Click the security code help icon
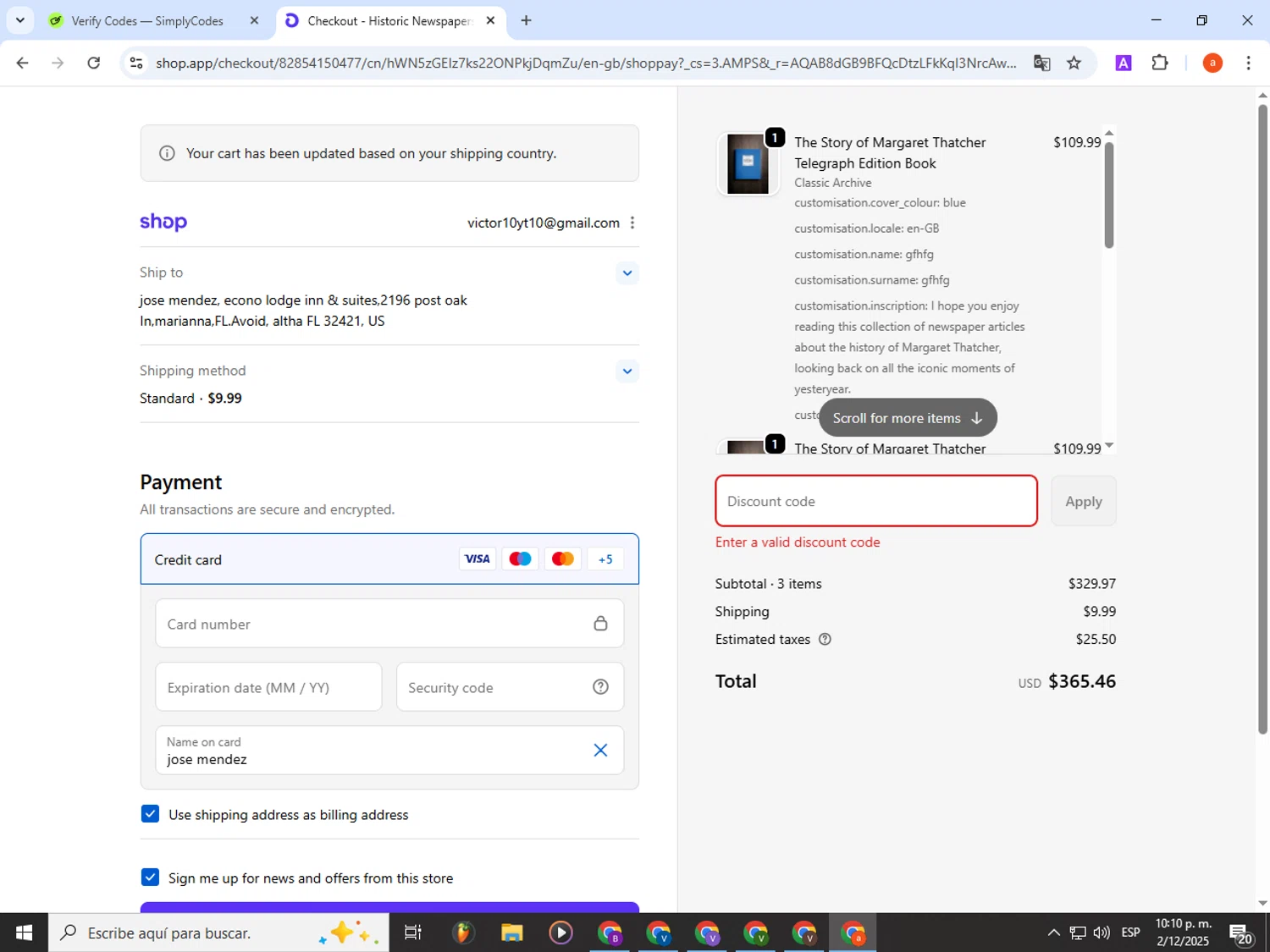This screenshot has width=1270, height=952. [600, 687]
